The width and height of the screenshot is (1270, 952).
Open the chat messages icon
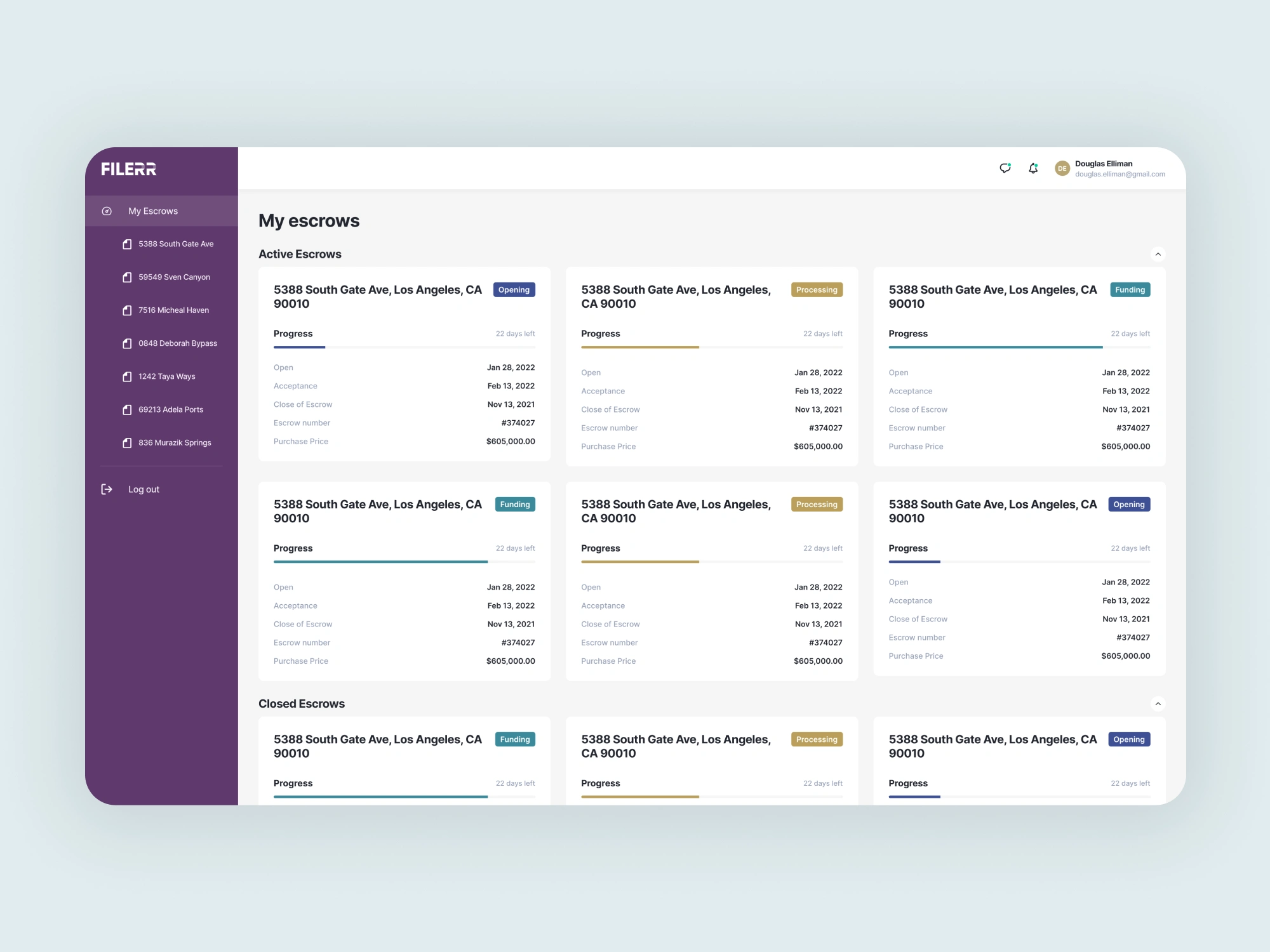pyautogui.click(x=1005, y=168)
